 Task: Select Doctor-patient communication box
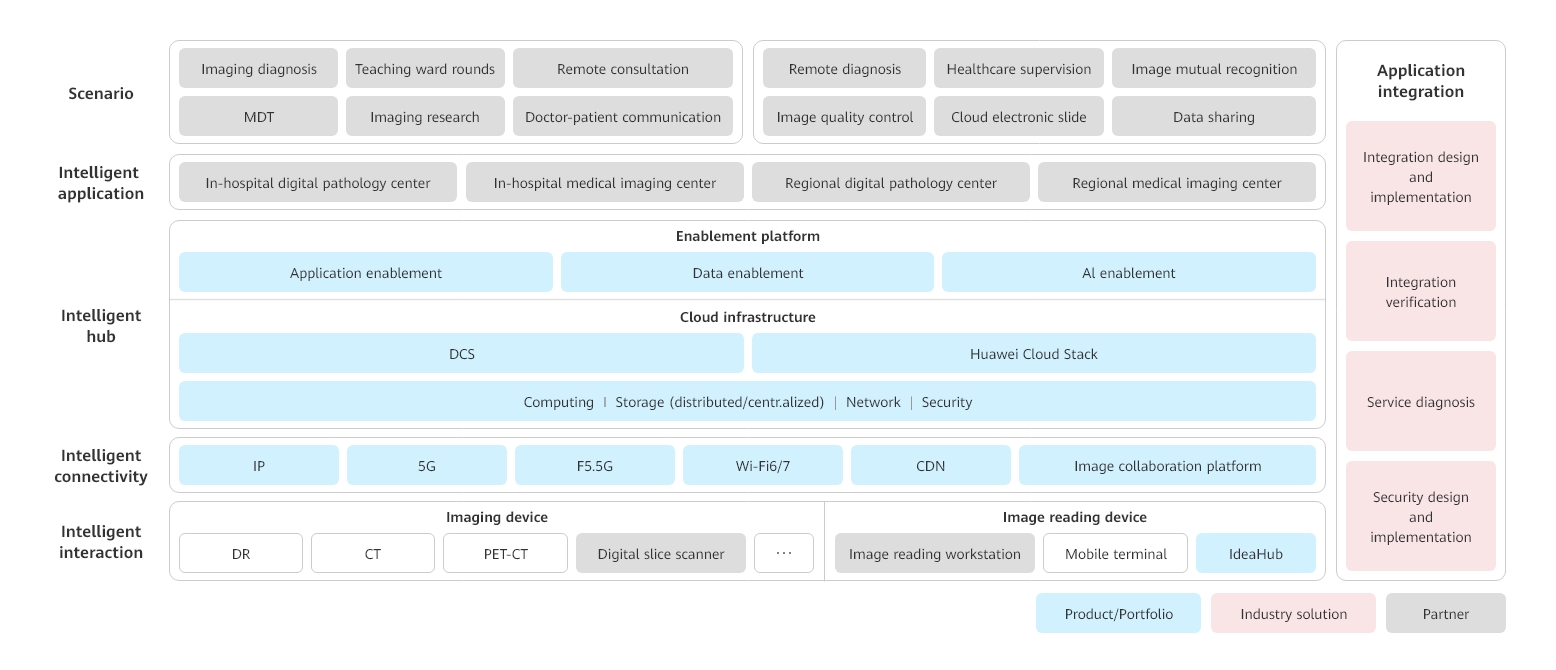pos(623,117)
